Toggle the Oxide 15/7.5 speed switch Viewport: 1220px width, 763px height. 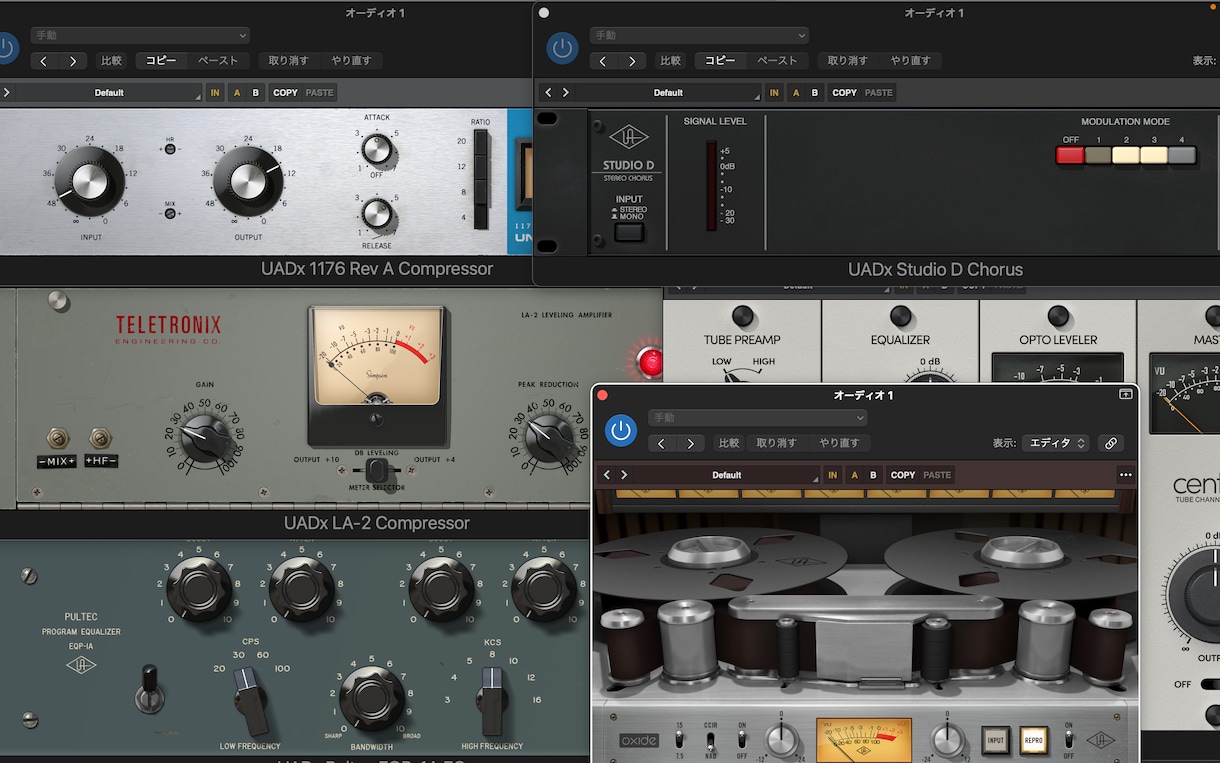coord(679,741)
